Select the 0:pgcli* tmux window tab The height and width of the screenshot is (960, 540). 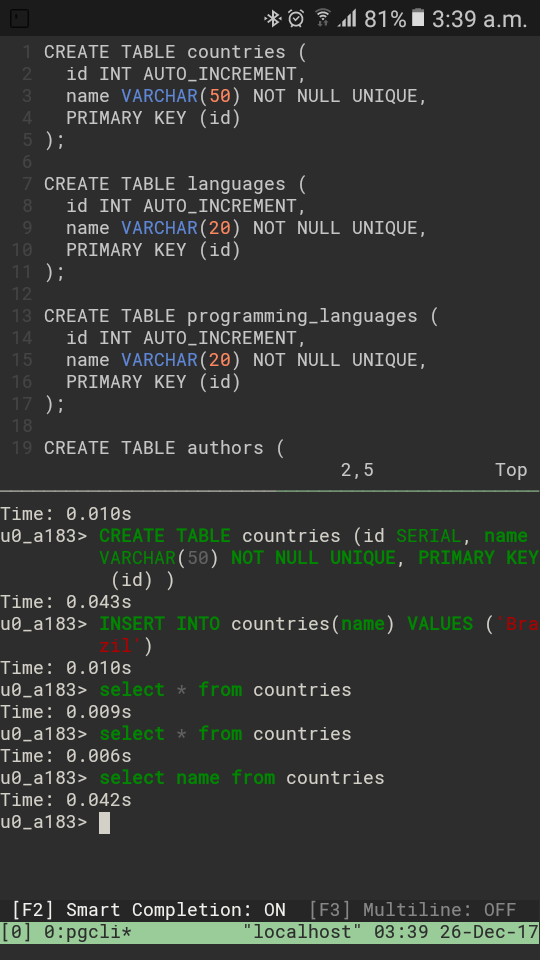pyautogui.click(x=88, y=932)
